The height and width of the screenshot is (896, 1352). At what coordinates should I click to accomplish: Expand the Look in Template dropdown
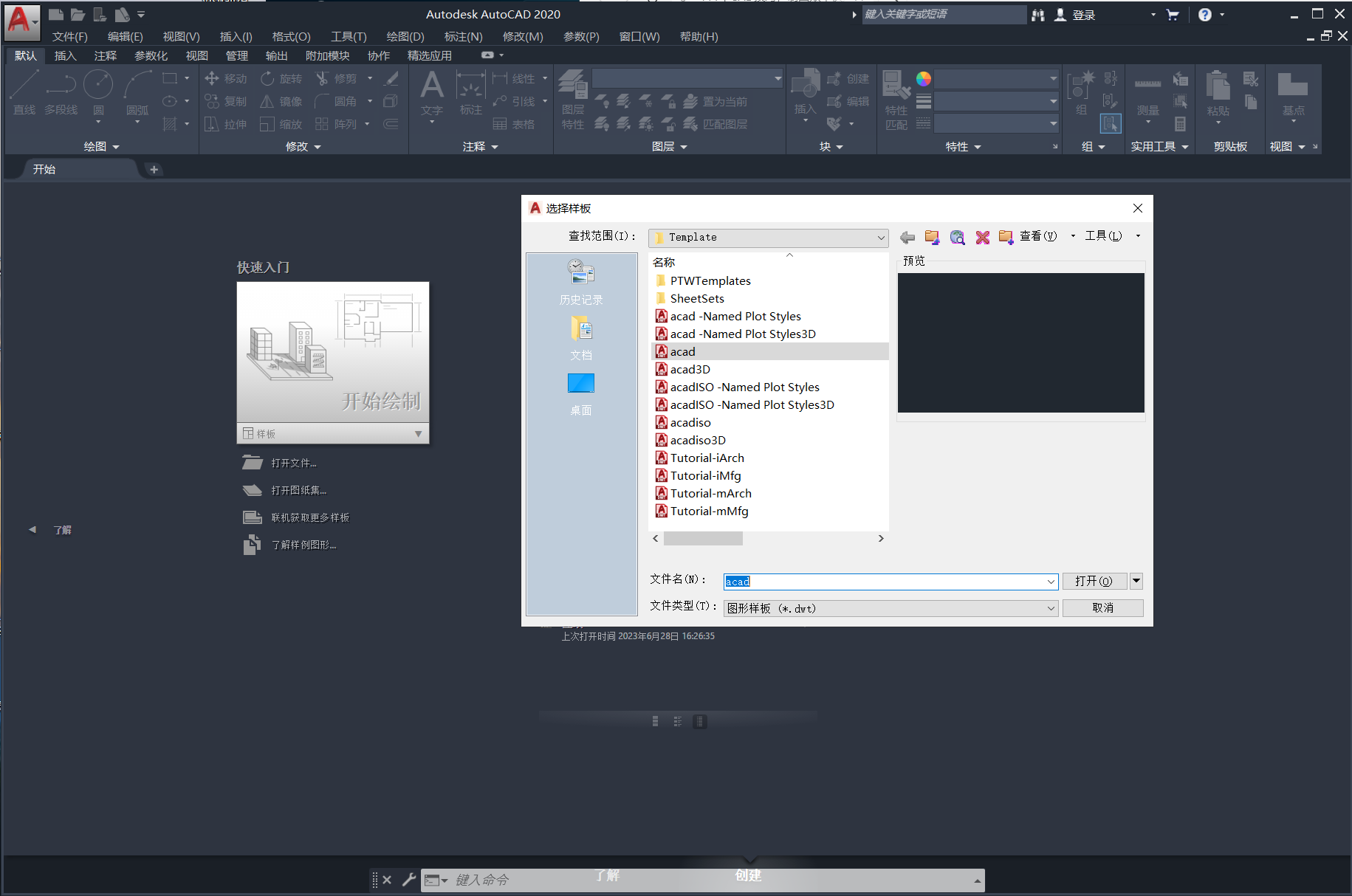pos(881,238)
